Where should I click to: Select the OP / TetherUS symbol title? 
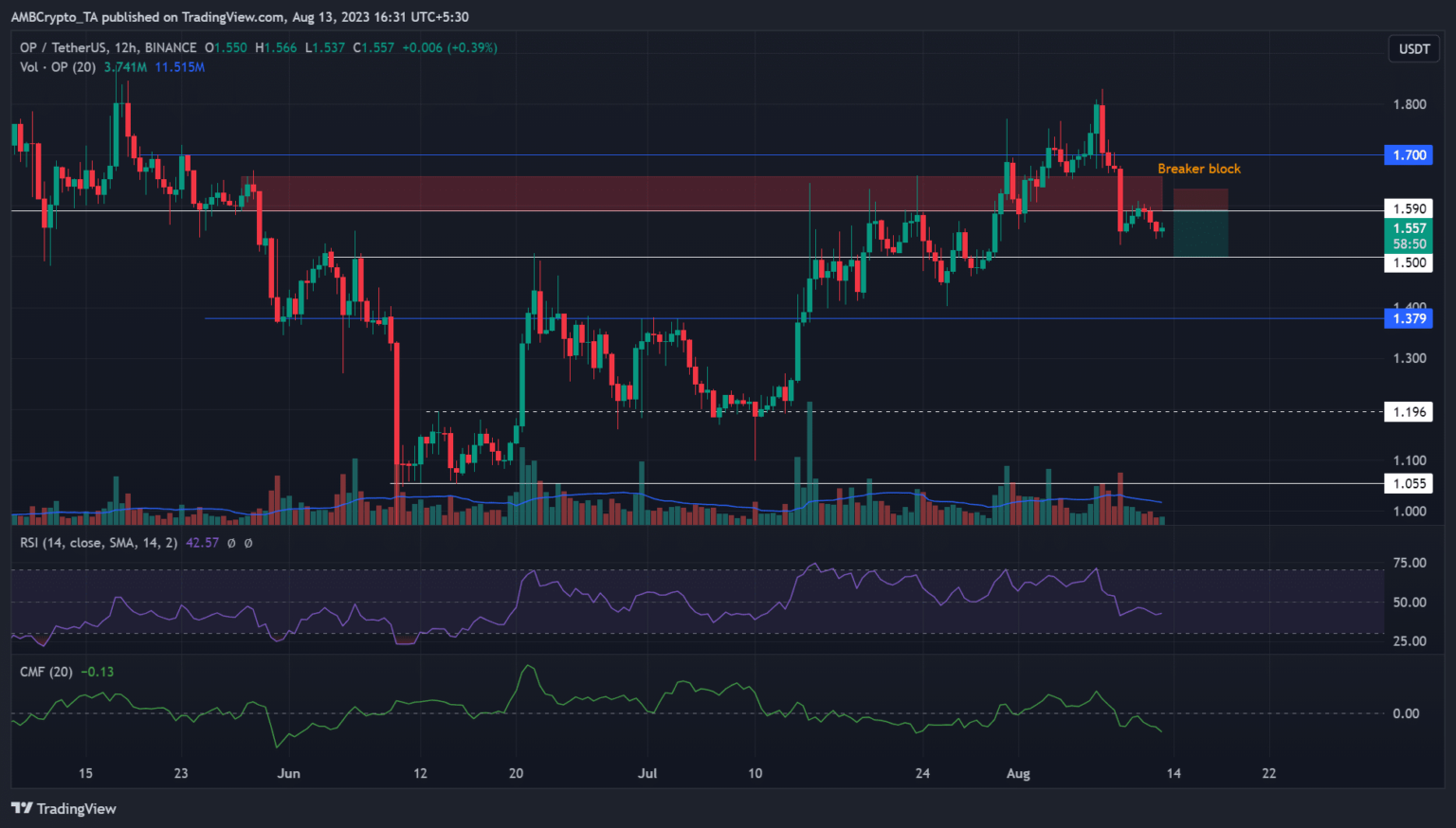tap(108, 47)
